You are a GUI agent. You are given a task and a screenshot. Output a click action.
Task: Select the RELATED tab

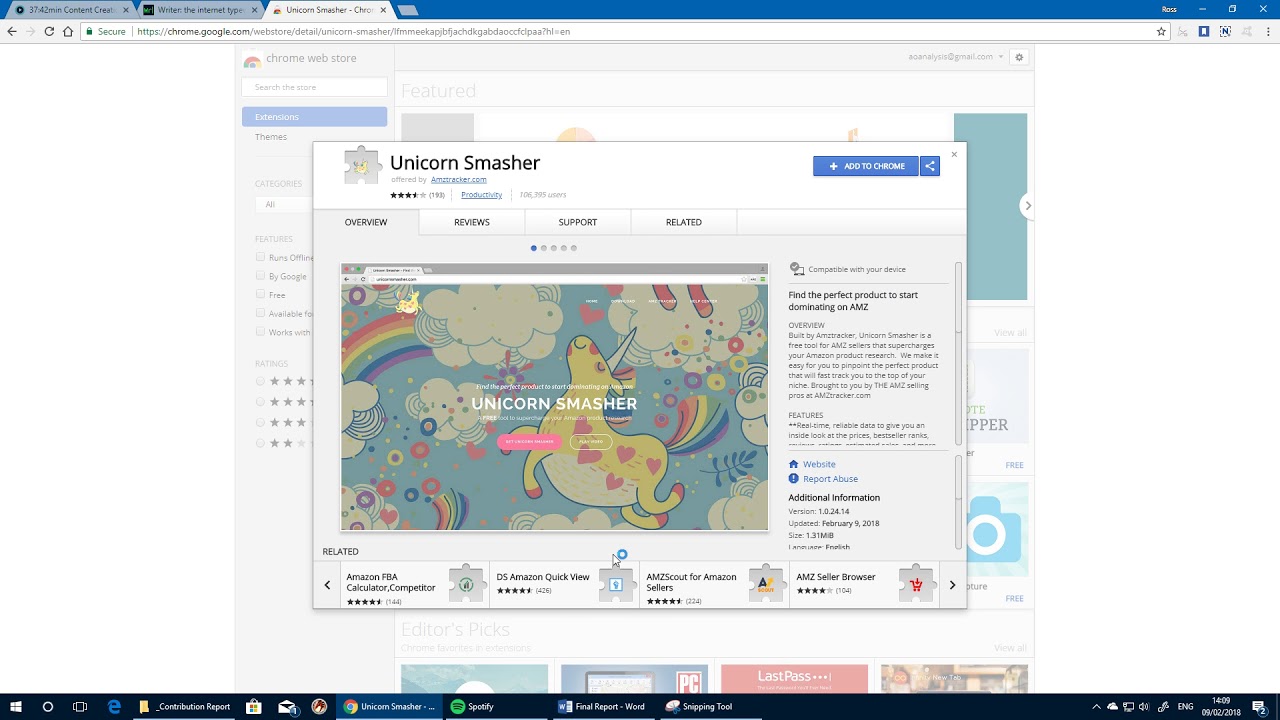pos(684,222)
